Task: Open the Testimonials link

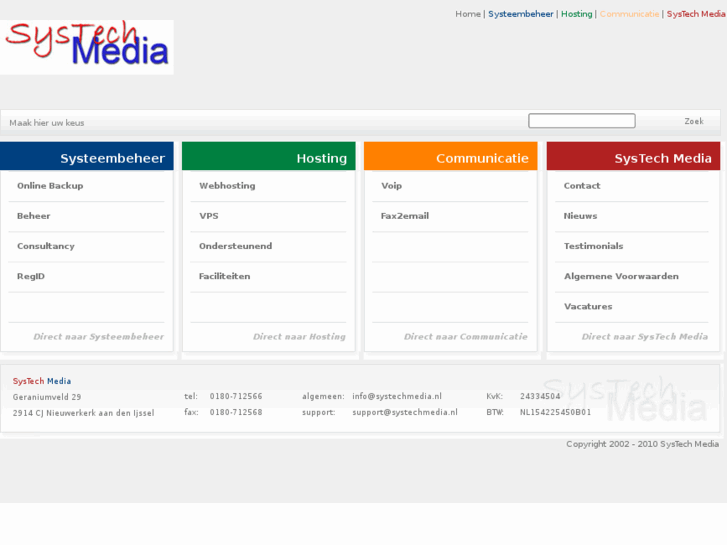Action: tap(593, 246)
